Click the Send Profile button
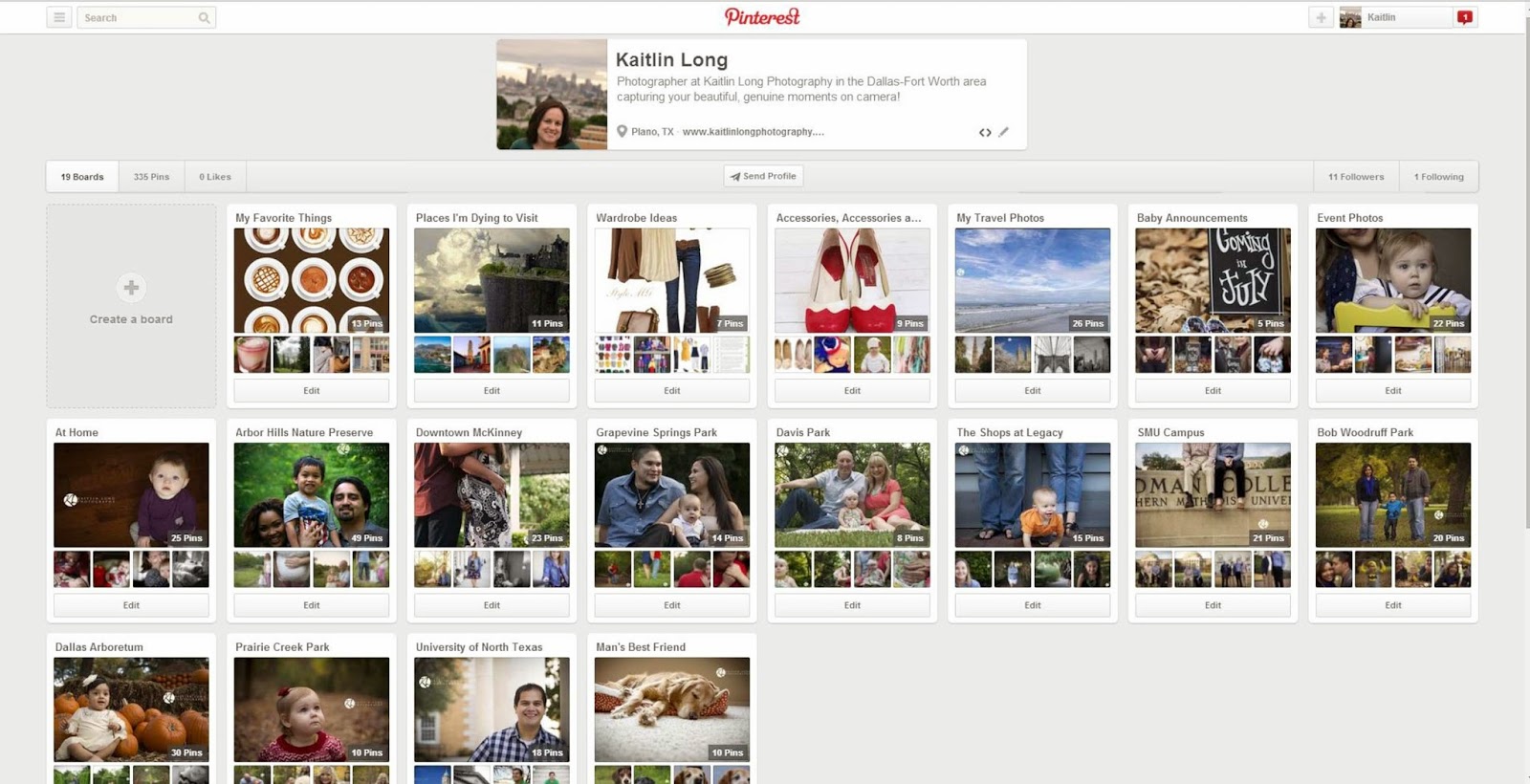Screen dimensions: 1530x784 pyautogui.click(x=763, y=176)
